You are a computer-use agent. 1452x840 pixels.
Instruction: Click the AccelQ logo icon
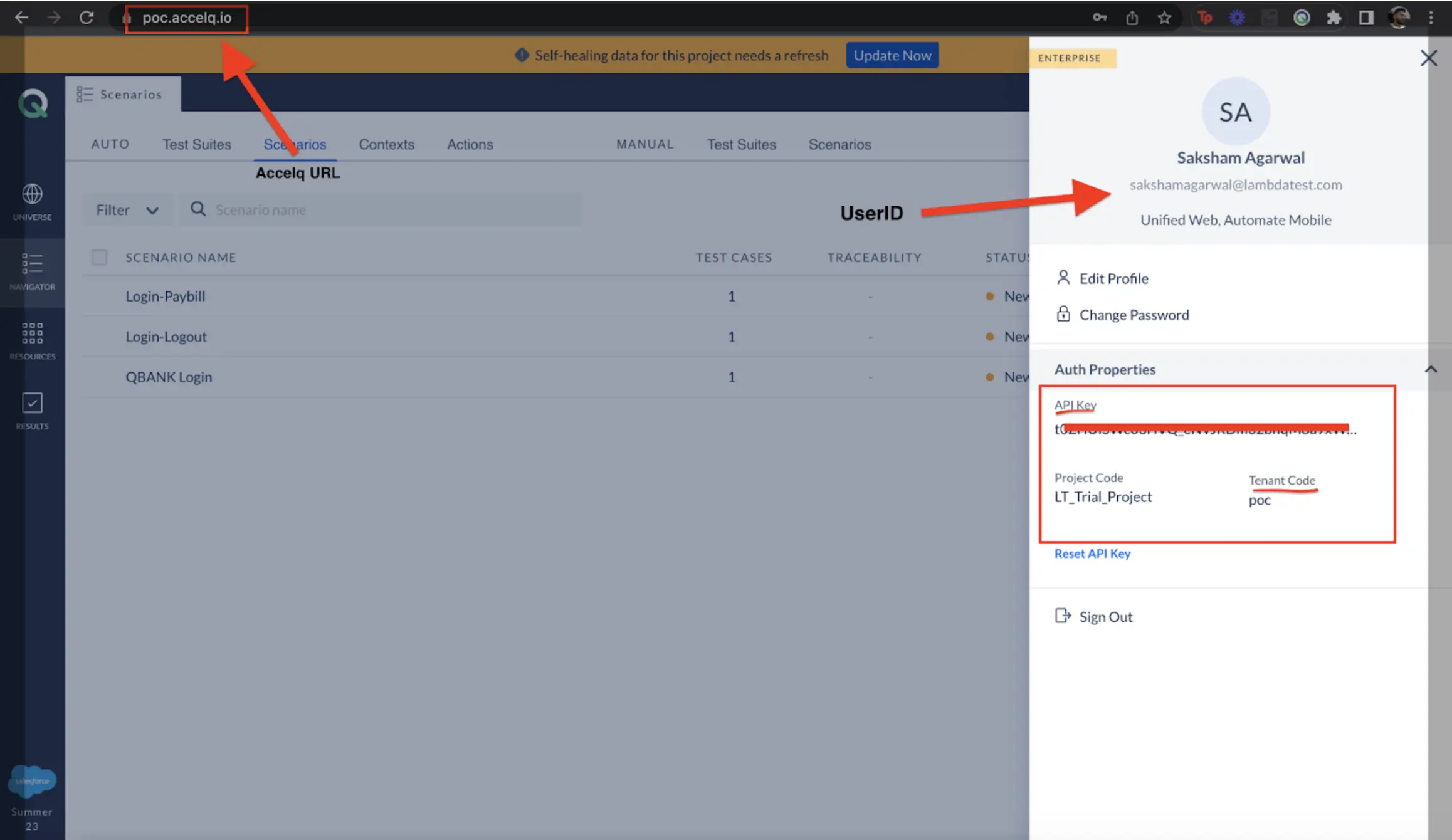point(32,103)
